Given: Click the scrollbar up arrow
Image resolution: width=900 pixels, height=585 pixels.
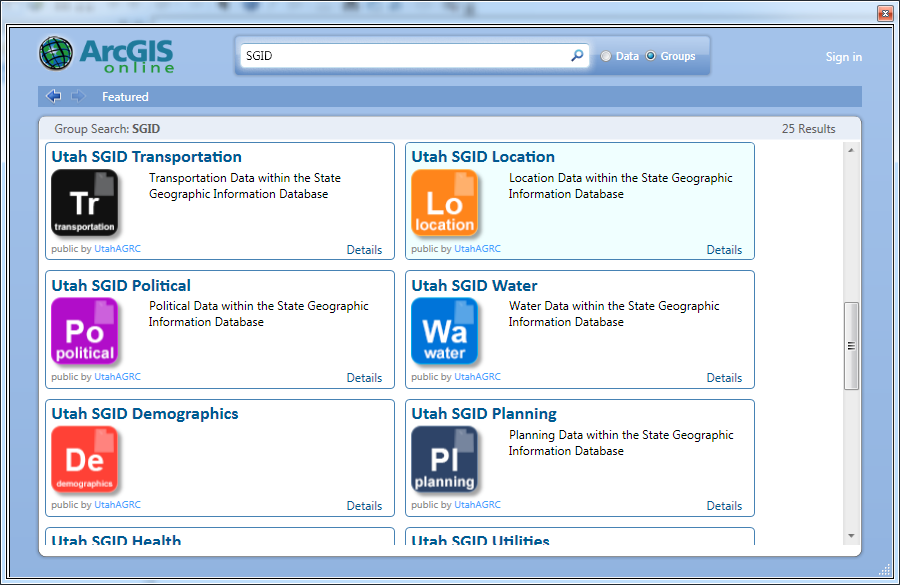Looking at the screenshot, I should tap(851, 150).
